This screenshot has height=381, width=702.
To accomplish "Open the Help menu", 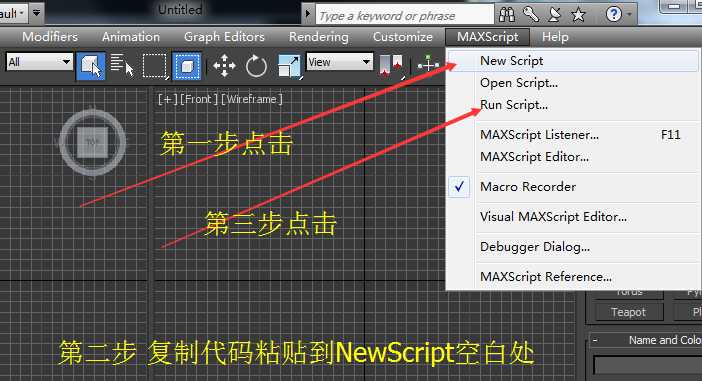I will [x=555, y=37].
